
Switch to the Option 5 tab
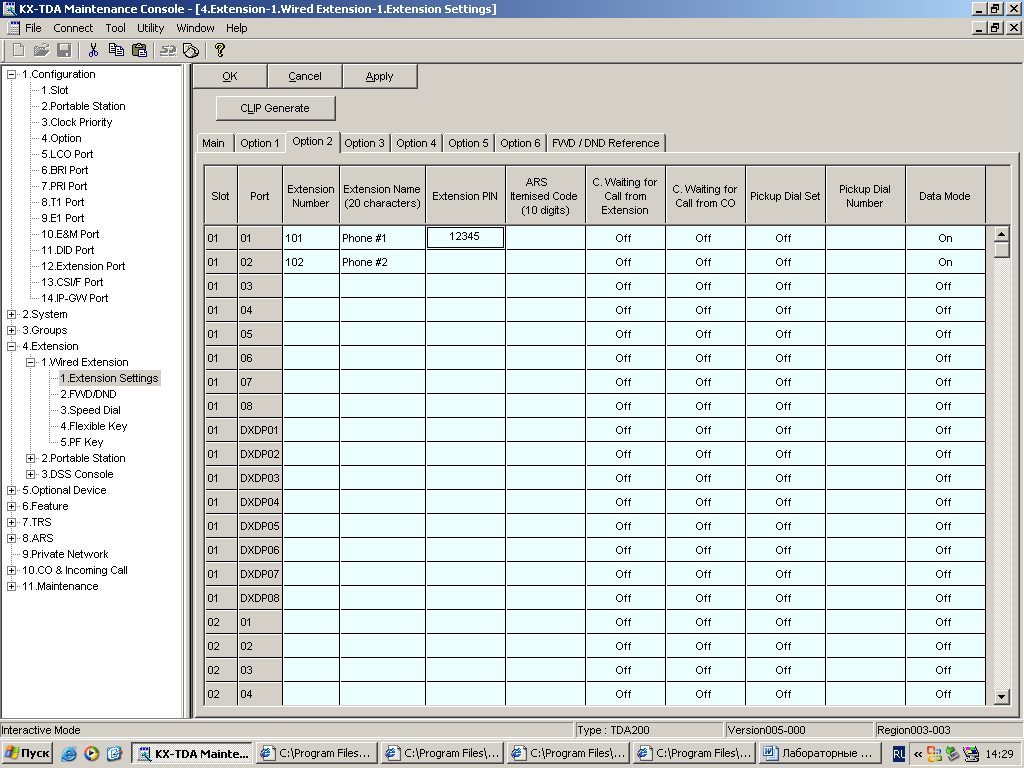tap(468, 143)
